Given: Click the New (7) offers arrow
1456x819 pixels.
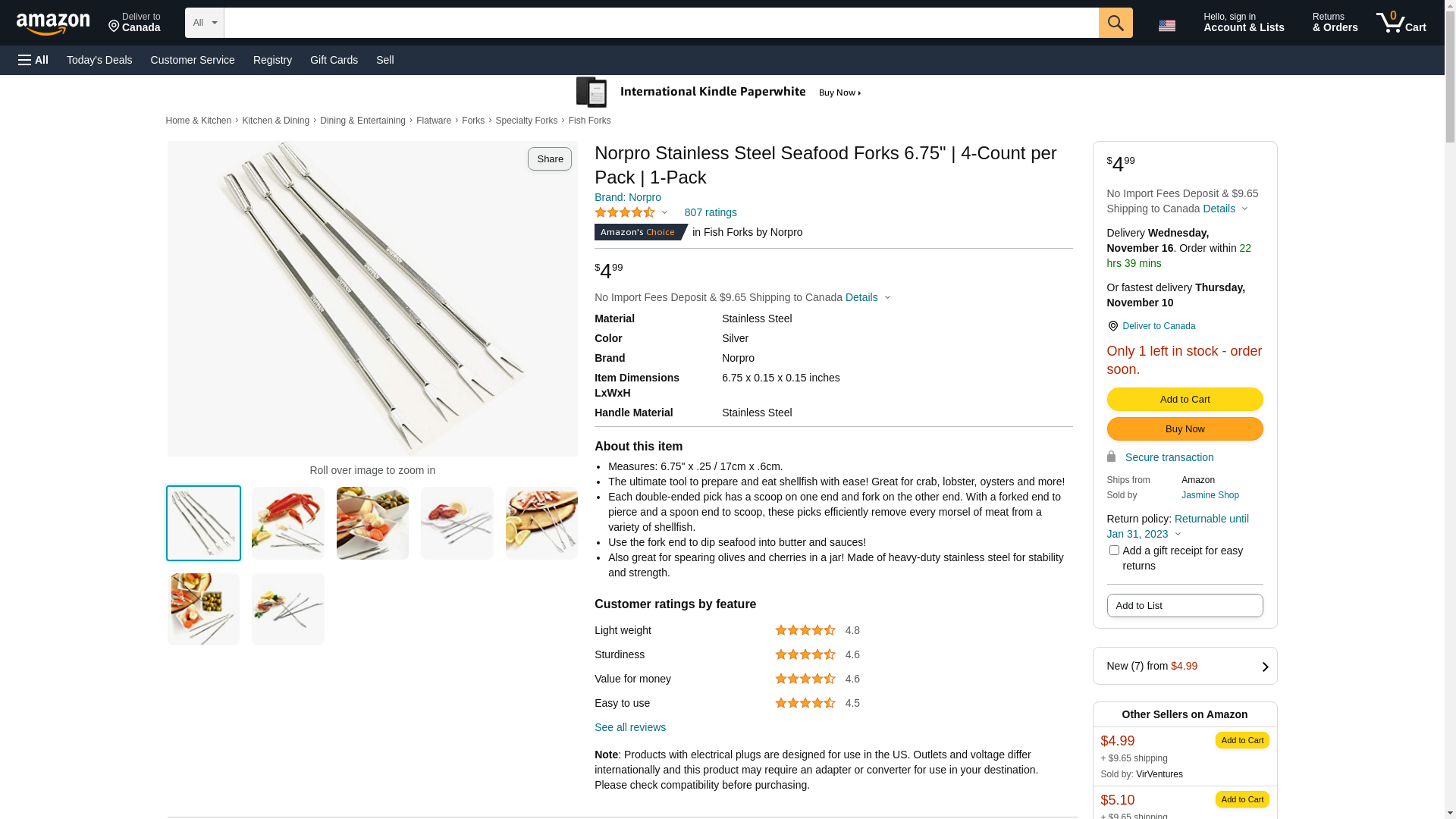Looking at the screenshot, I should pos(1264,667).
